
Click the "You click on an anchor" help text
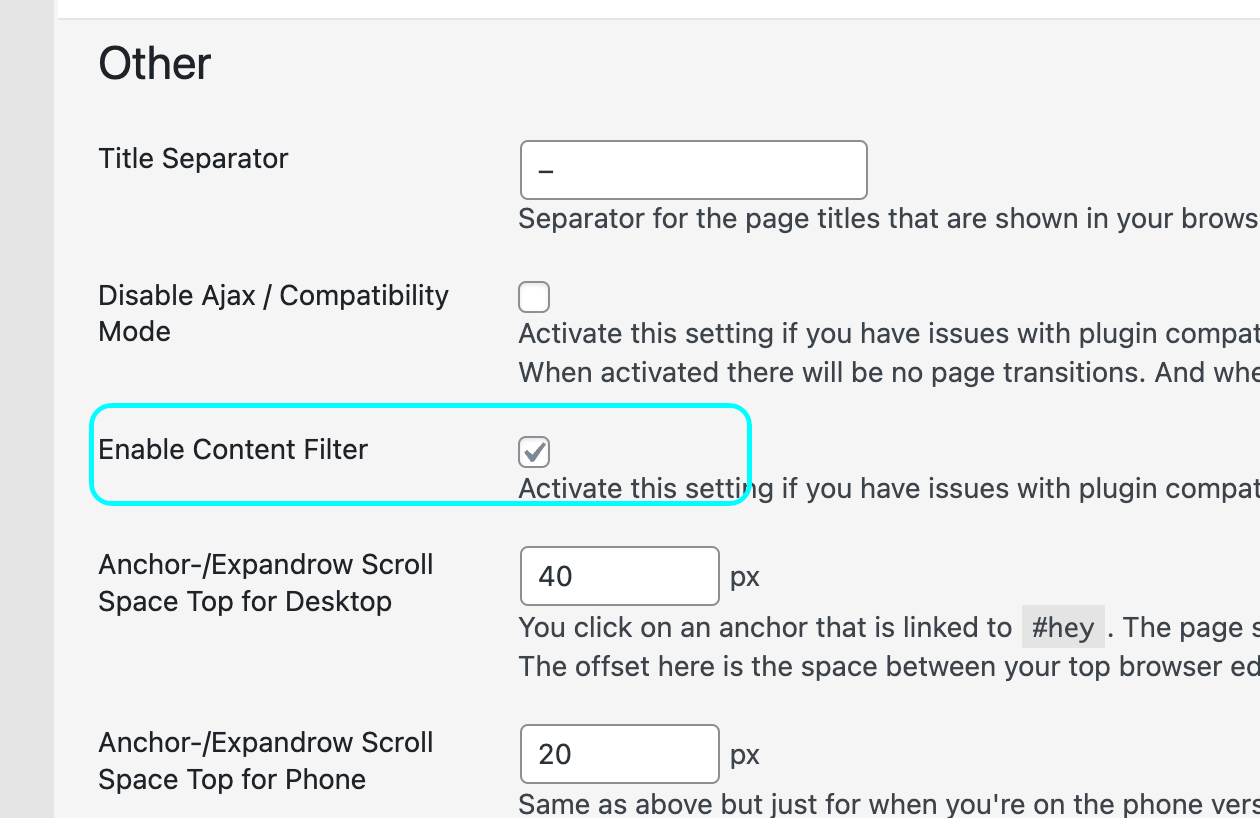(x=765, y=628)
